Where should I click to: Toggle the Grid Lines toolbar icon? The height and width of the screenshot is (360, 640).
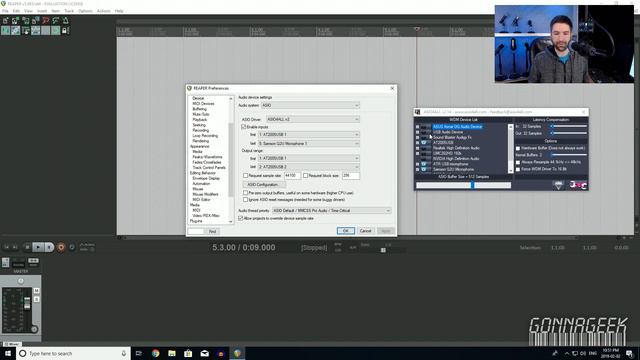(46, 31)
